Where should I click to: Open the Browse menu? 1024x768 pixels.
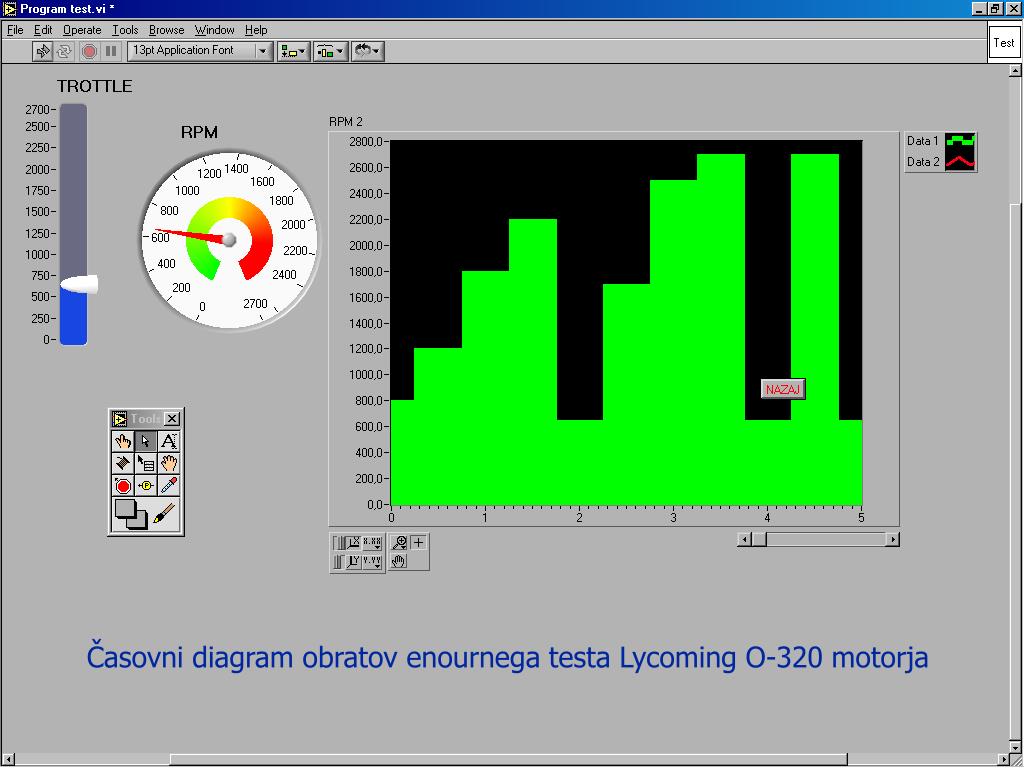(x=167, y=30)
